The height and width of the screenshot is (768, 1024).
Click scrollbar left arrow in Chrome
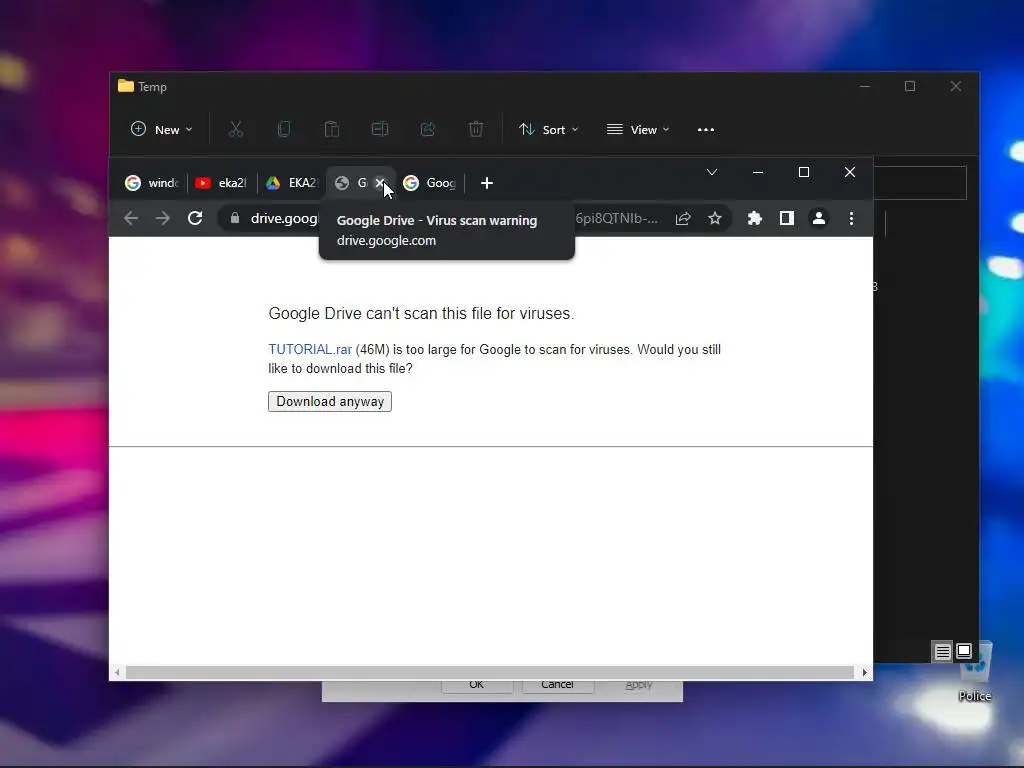click(x=117, y=672)
